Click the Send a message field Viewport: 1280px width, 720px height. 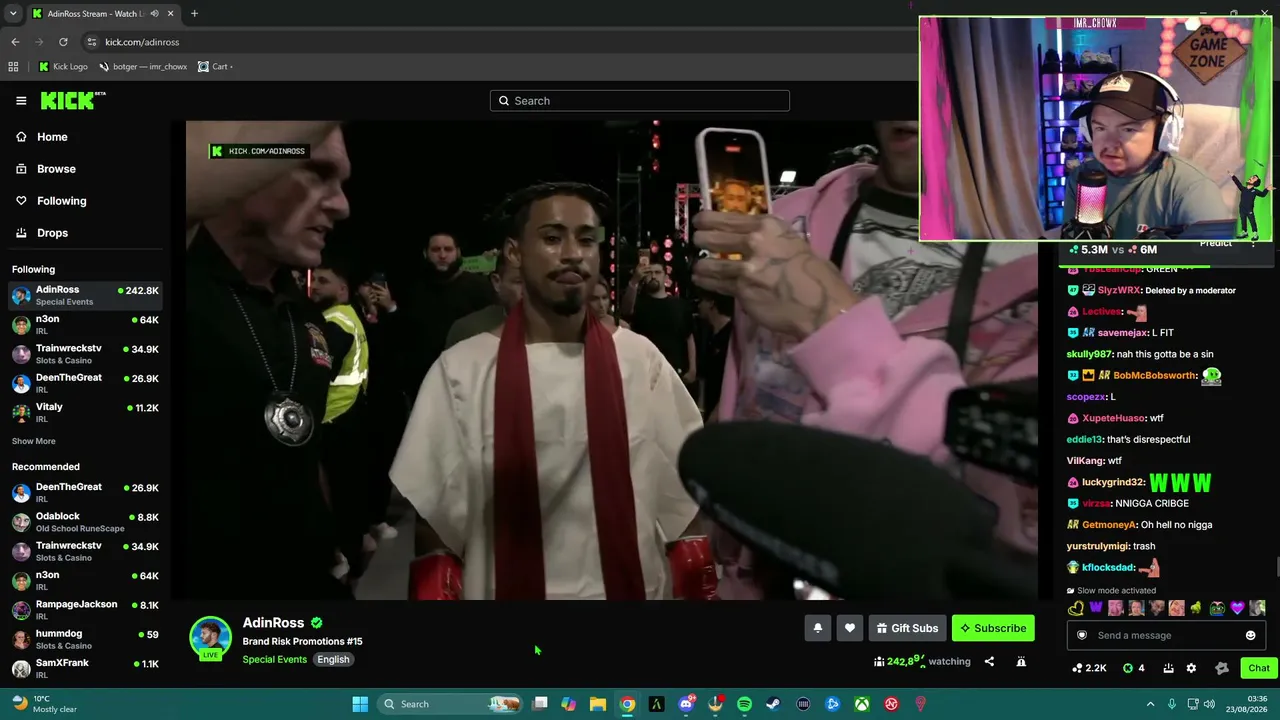tap(1166, 635)
